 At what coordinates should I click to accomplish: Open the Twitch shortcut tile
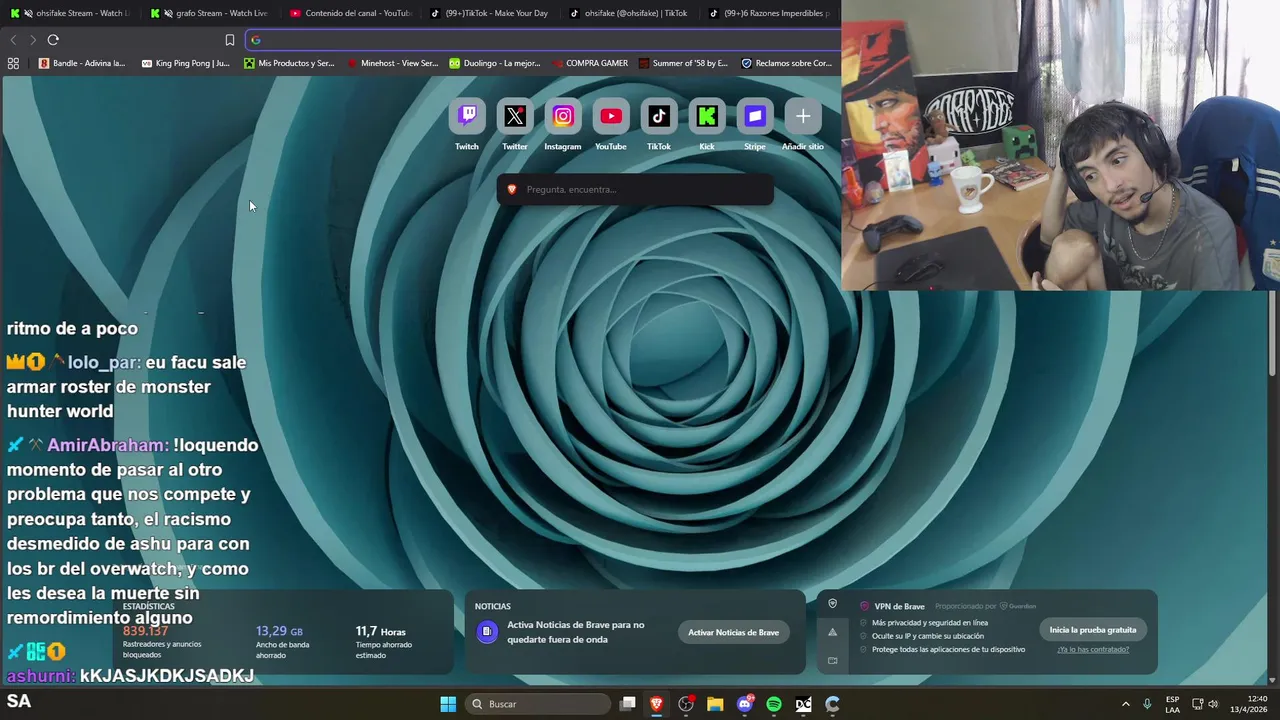point(467,117)
